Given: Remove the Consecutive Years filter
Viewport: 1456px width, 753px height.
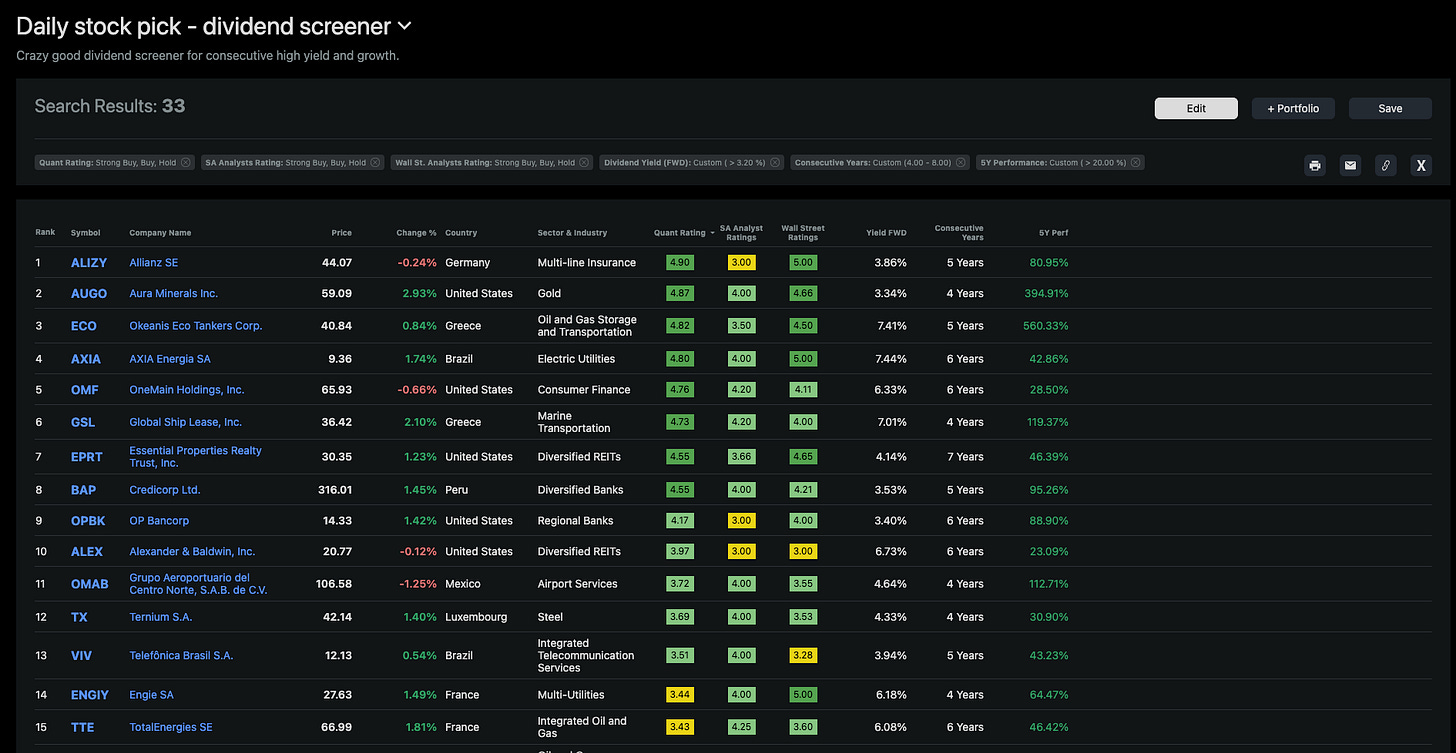Looking at the screenshot, I should [x=960, y=161].
